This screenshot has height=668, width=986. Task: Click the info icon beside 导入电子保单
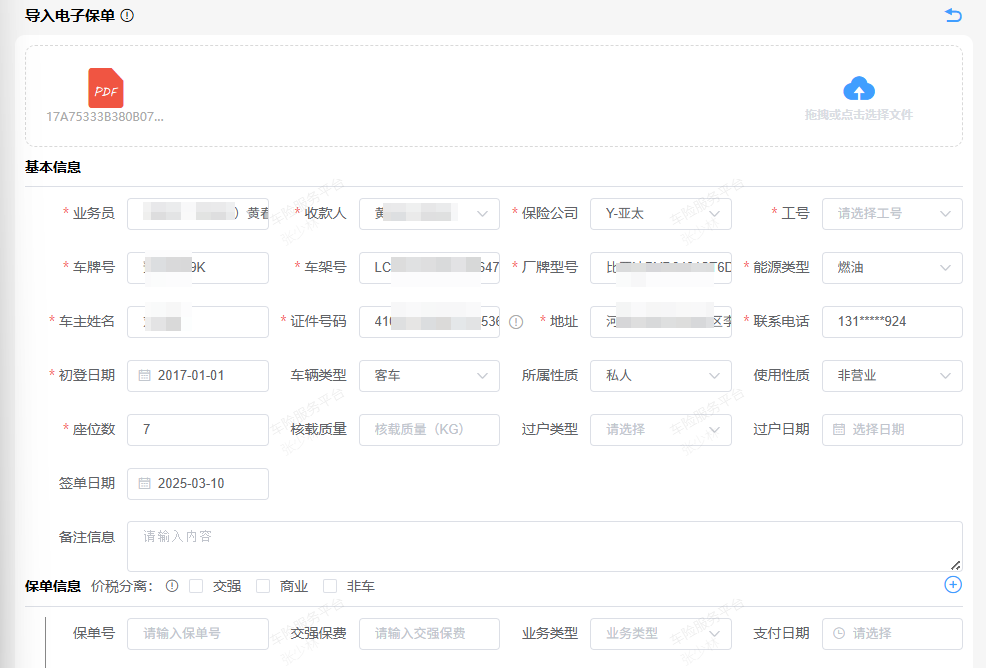(x=127, y=16)
